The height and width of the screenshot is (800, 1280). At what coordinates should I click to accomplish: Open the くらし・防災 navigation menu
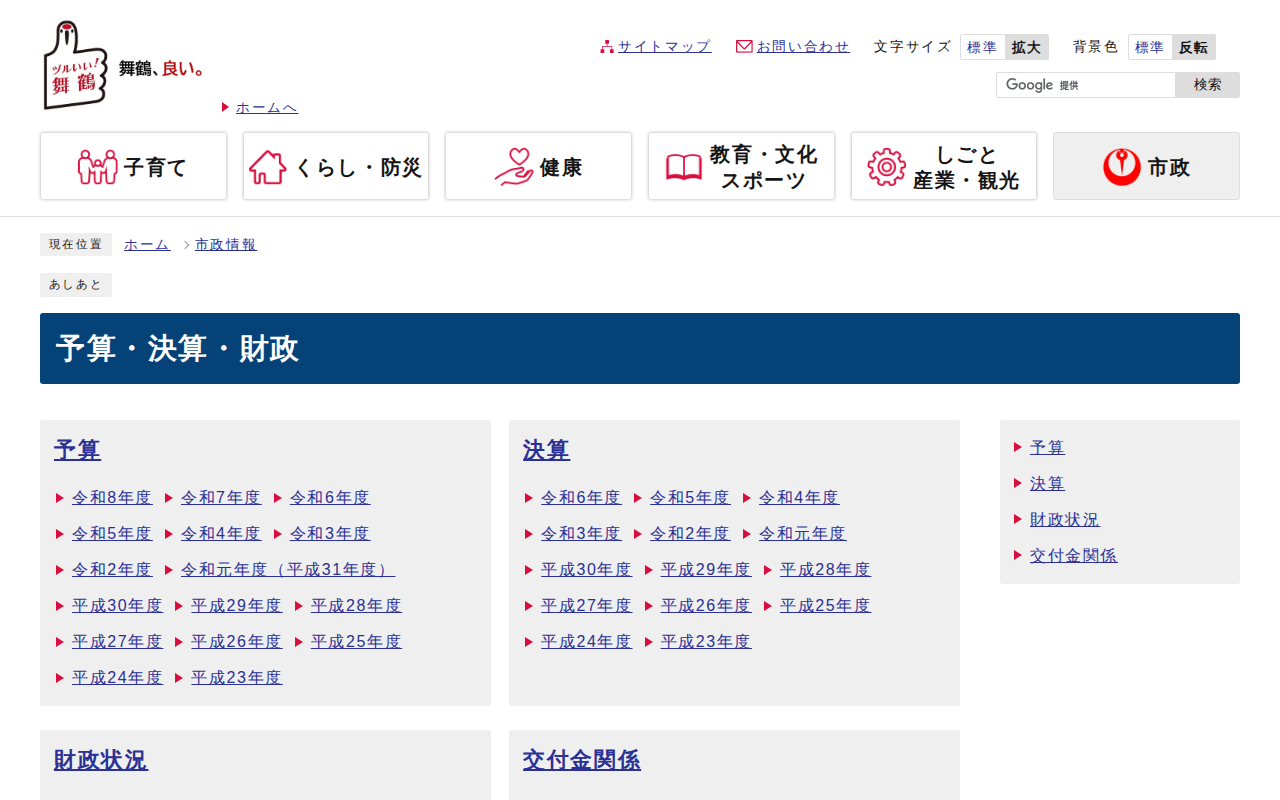pos(336,166)
